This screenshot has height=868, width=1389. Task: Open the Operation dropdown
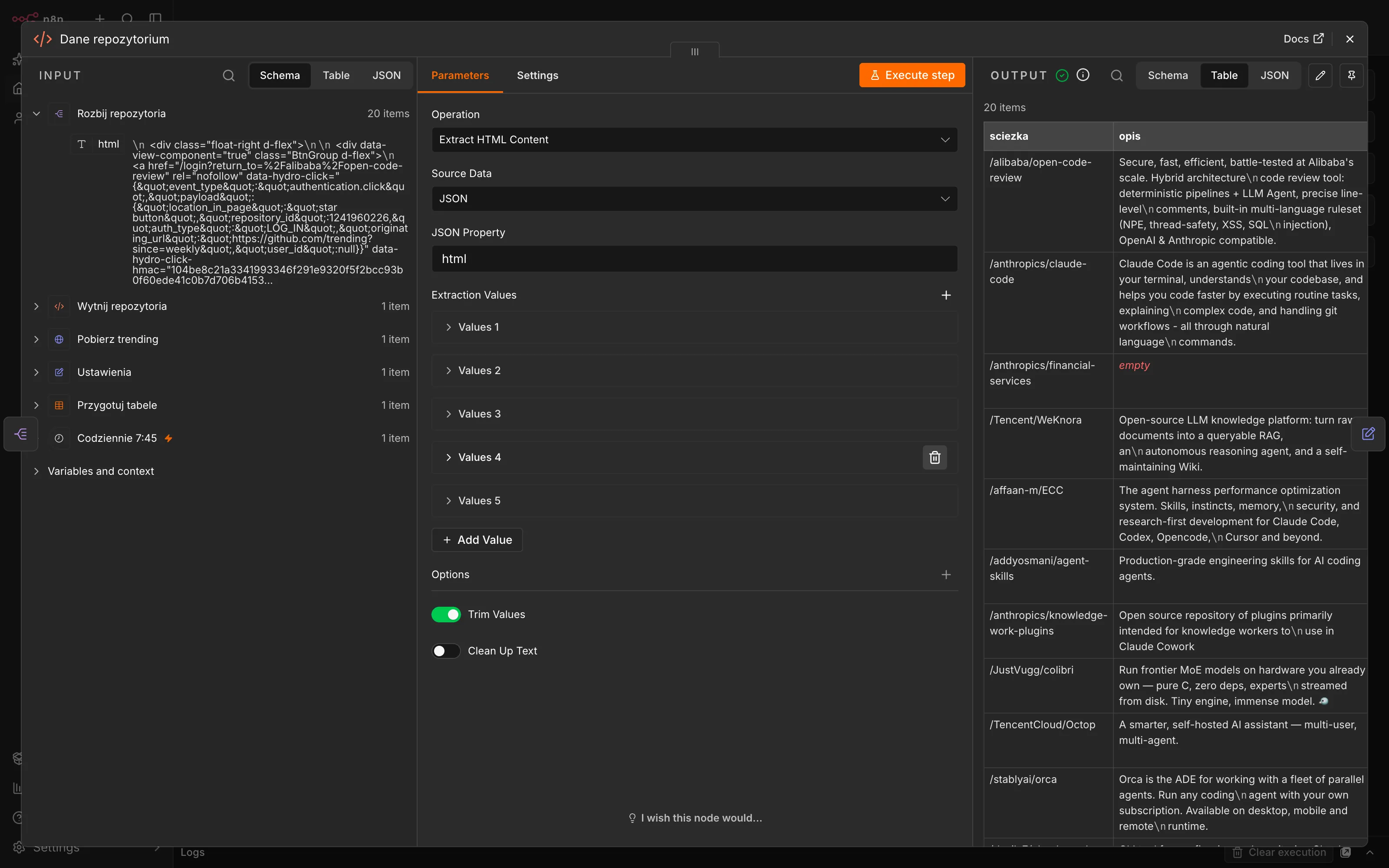[x=694, y=139]
